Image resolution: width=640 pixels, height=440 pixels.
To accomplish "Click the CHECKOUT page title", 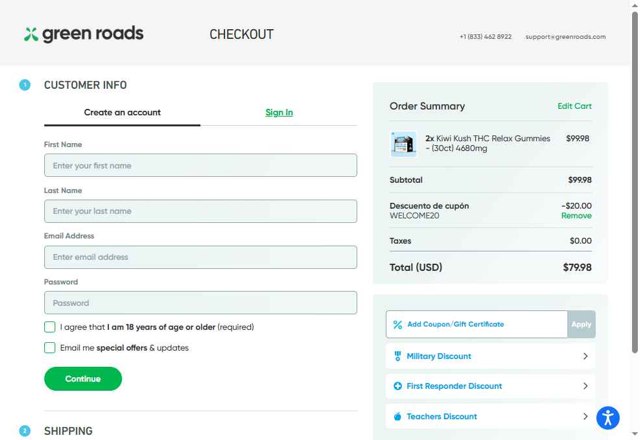I will (x=242, y=34).
